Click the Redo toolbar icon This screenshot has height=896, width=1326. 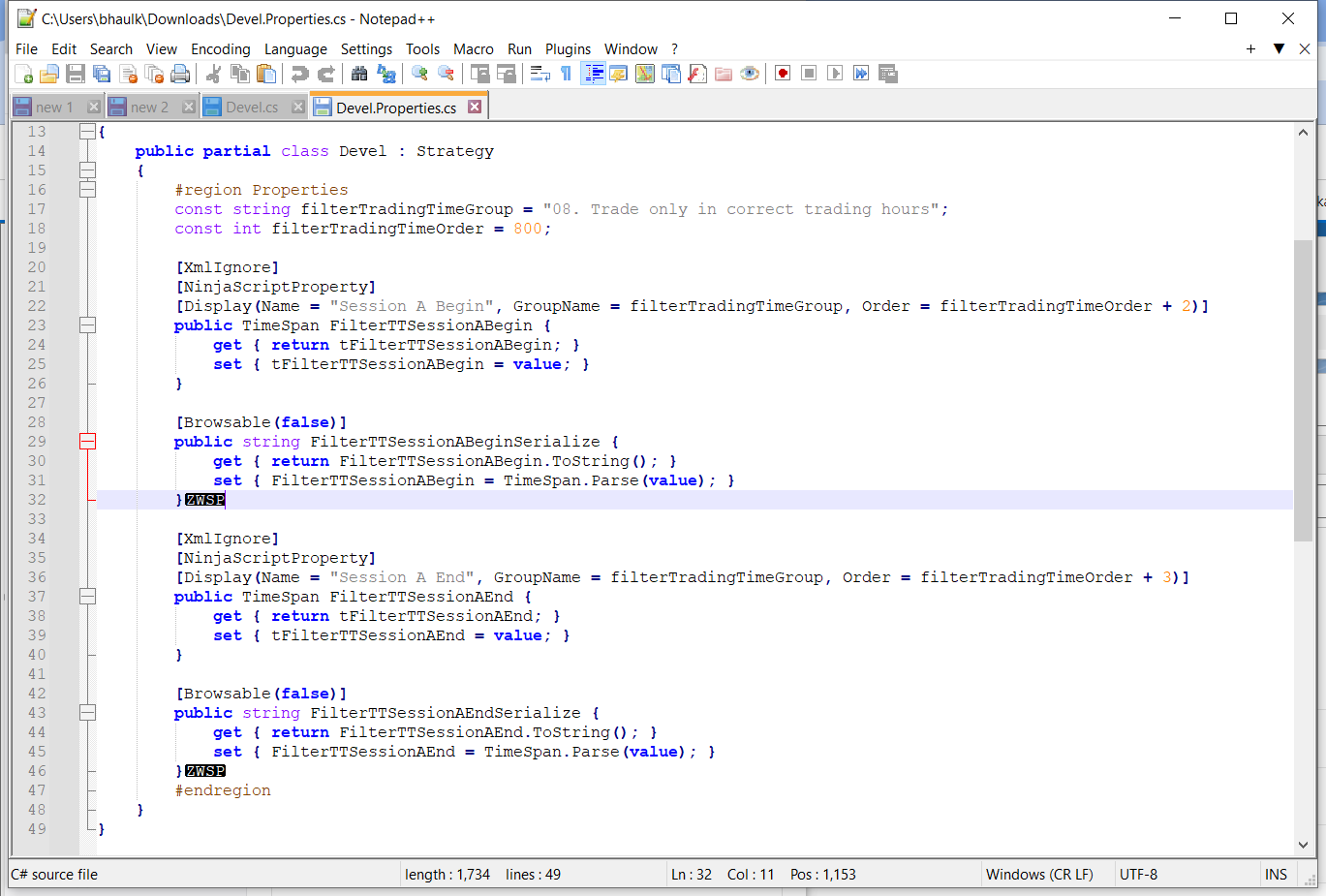(326, 74)
